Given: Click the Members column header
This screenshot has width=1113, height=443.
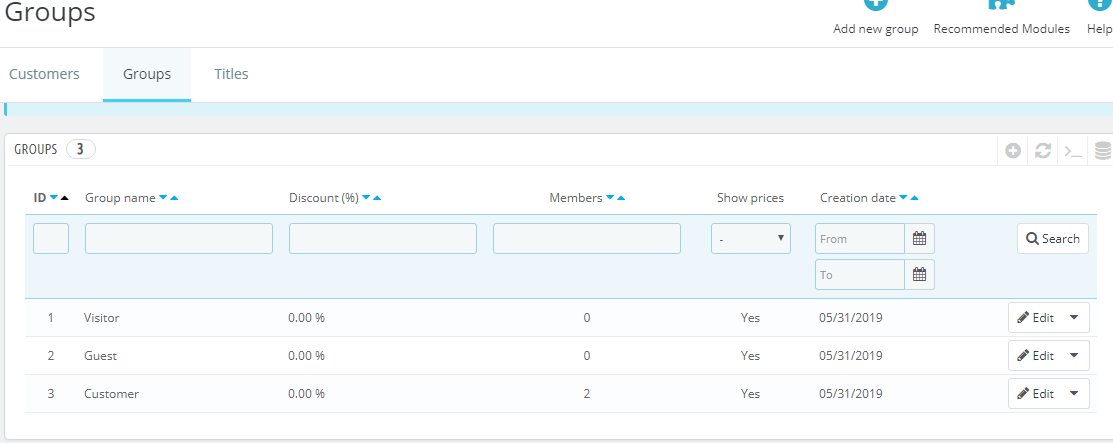Looking at the screenshot, I should pyautogui.click(x=576, y=198).
